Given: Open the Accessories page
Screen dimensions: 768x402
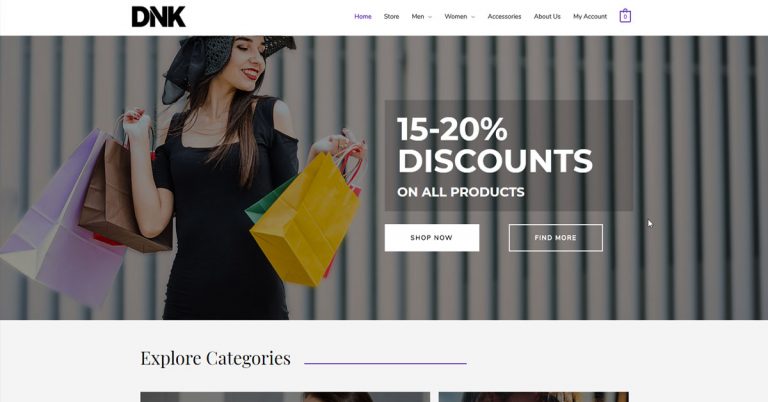Looking at the screenshot, I should coord(504,17).
